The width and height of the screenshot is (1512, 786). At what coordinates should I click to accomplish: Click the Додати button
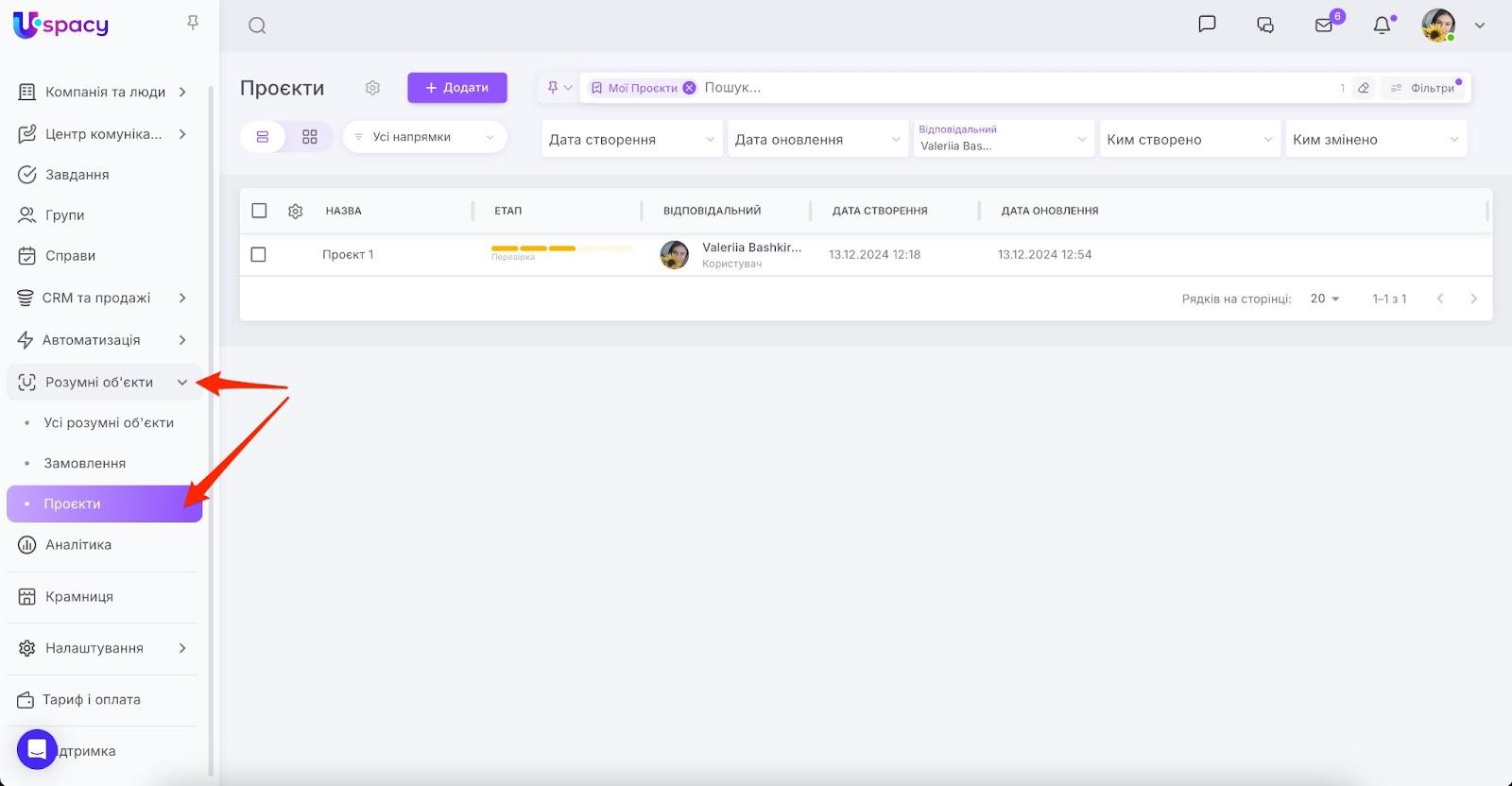point(457,88)
